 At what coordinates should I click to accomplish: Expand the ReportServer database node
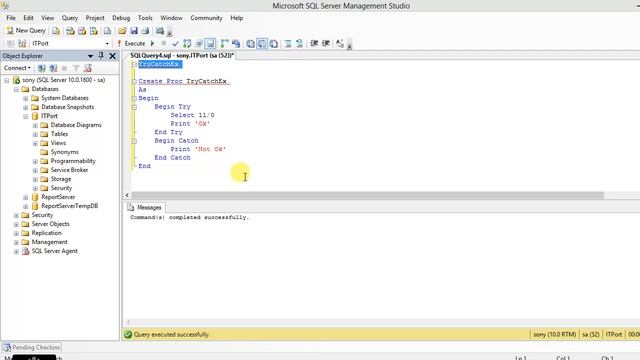pyautogui.click(x=25, y=197)
